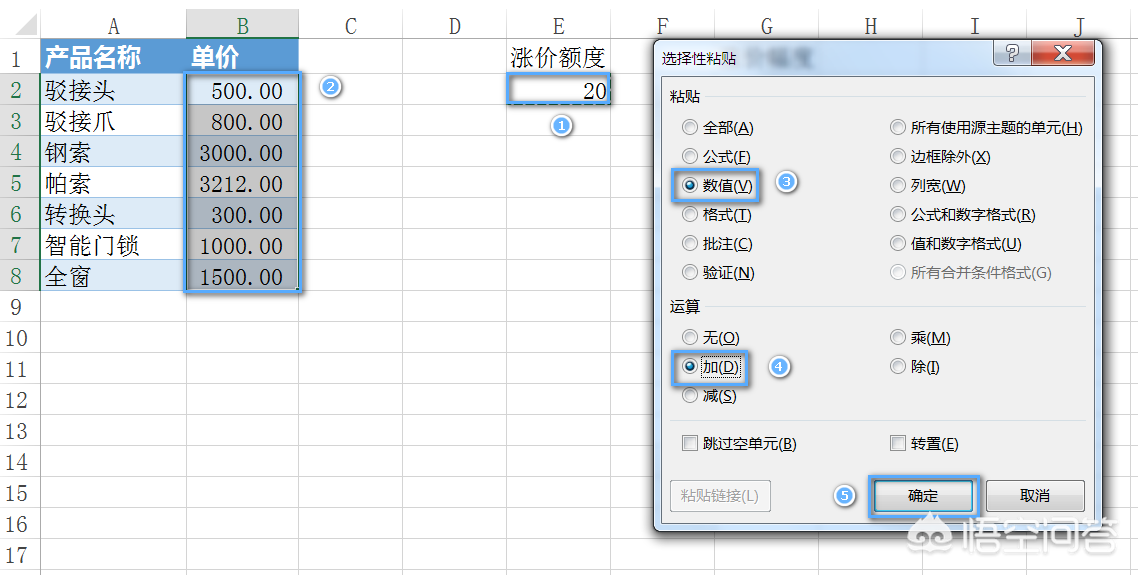Select column B header
This screenshot has height=575, width=1138.
(242, 25)
